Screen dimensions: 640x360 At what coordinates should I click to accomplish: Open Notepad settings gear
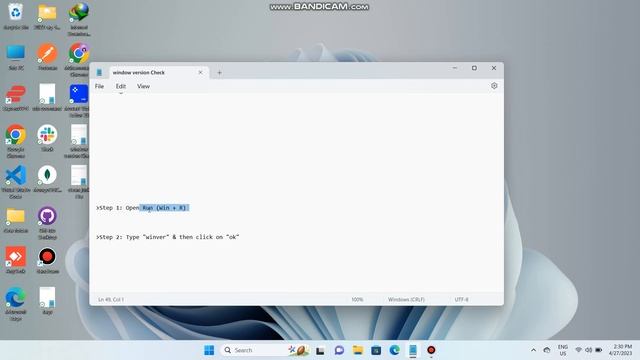(494, 86)
